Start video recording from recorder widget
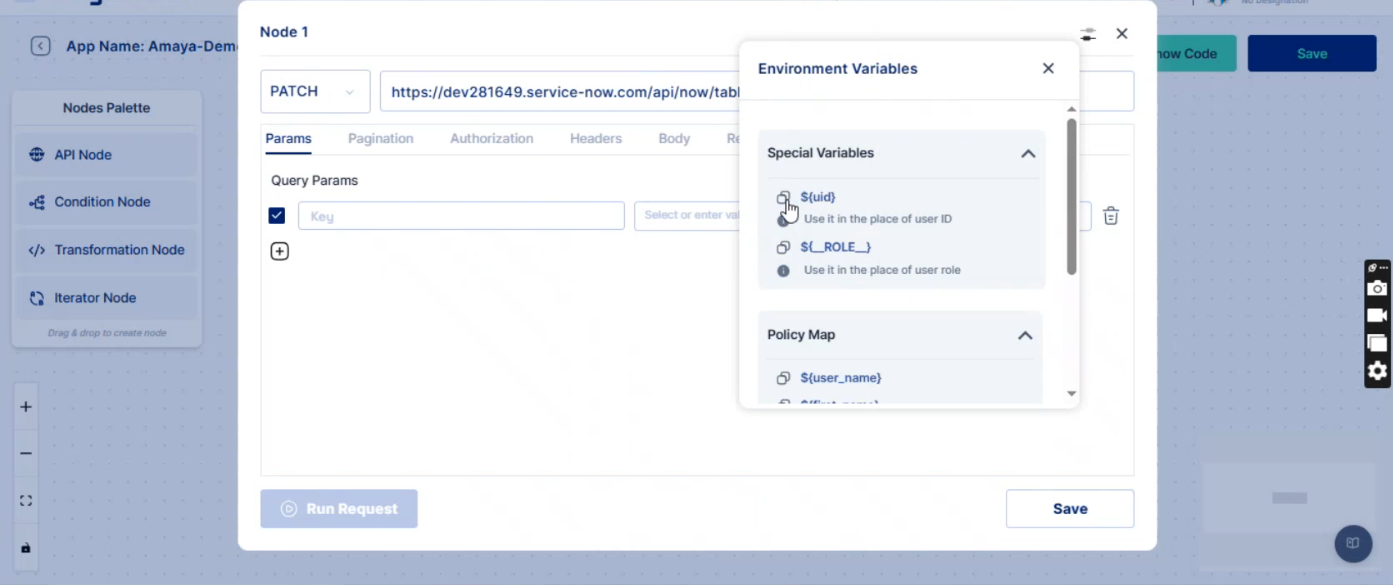 (1378, 315)
